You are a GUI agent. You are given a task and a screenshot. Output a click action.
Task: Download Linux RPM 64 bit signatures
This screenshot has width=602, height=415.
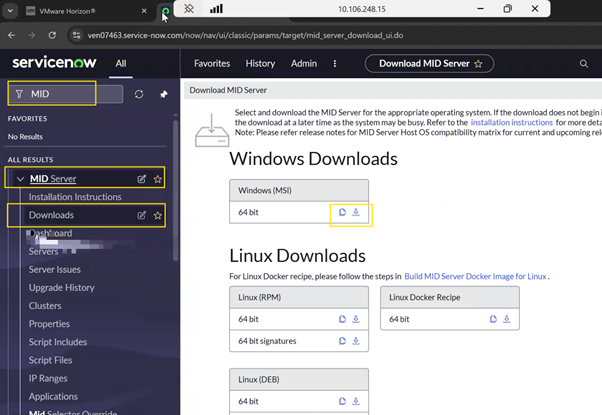[356, 341]
